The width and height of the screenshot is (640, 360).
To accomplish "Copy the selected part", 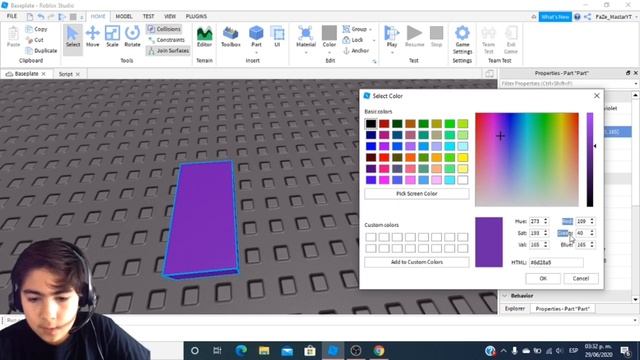I will [x=36, y=29].
